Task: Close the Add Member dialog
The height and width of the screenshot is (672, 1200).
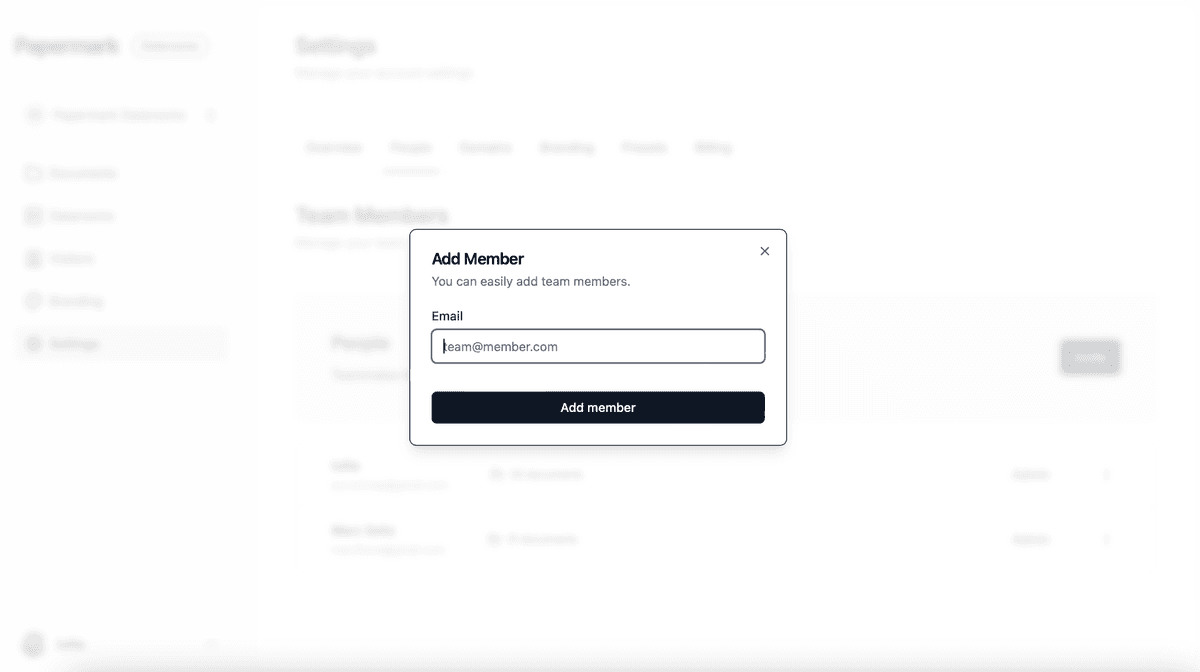Action: 765,251
